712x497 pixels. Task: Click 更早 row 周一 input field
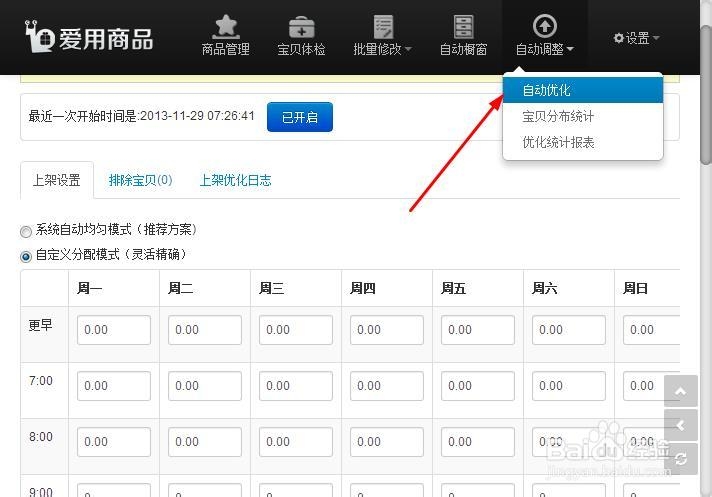[114, 330]
